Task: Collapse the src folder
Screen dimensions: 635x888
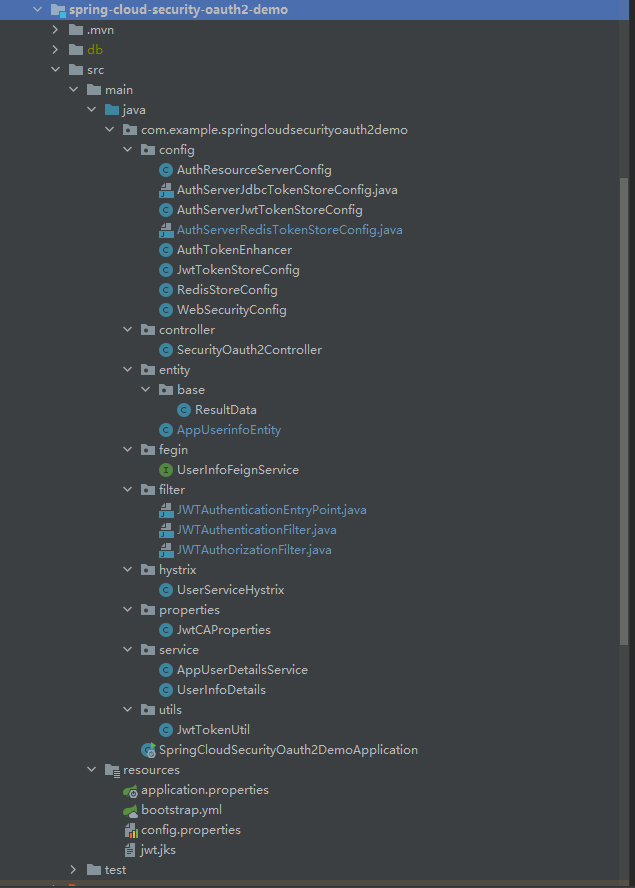Action: [x=56, y=70]
